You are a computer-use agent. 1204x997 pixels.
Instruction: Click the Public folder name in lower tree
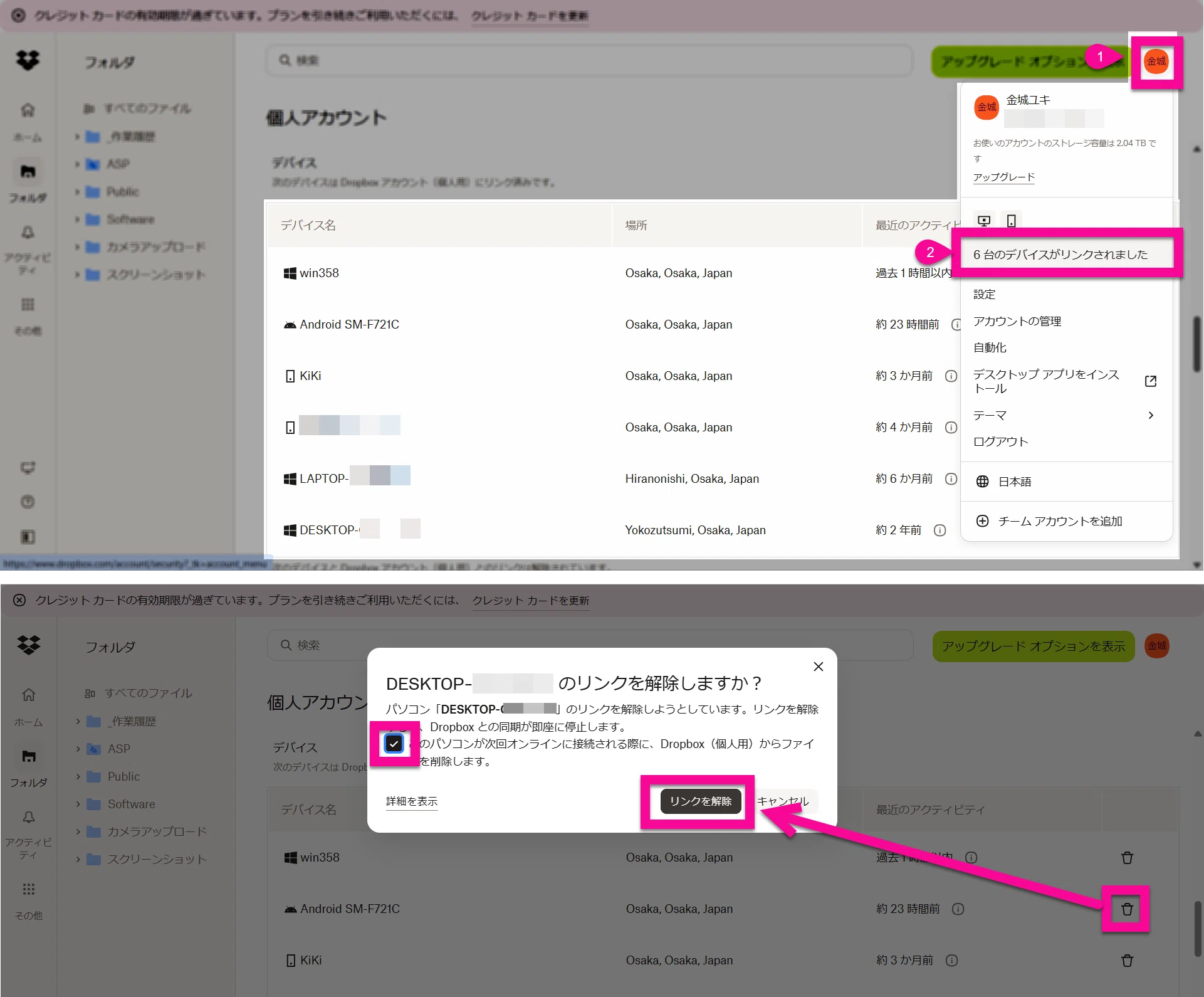click(x=123, y=777)
